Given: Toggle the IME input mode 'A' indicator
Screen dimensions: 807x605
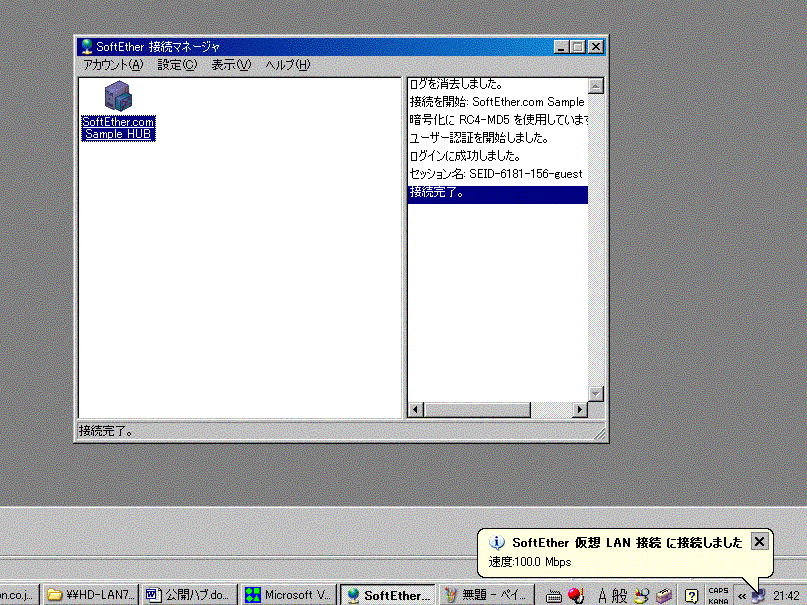Looking at the screenshot, I should [x=602, y=595].
